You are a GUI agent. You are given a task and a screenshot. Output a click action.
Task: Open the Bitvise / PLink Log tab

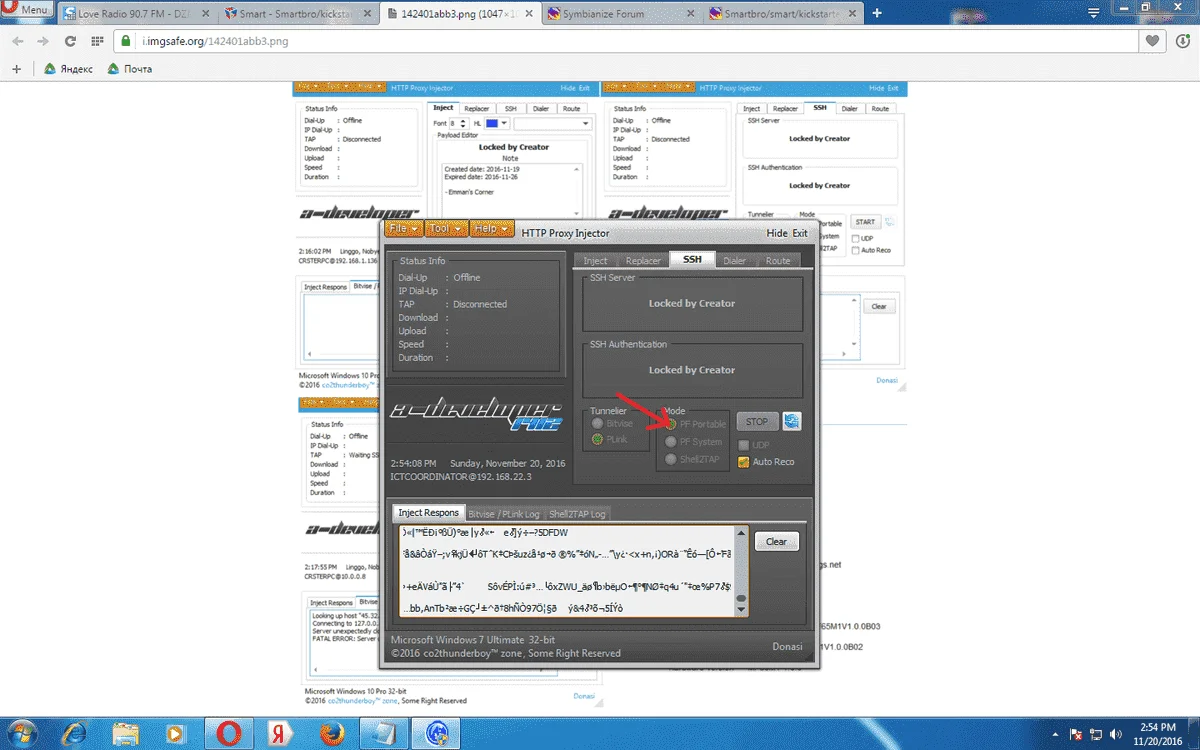pos(503,513)
